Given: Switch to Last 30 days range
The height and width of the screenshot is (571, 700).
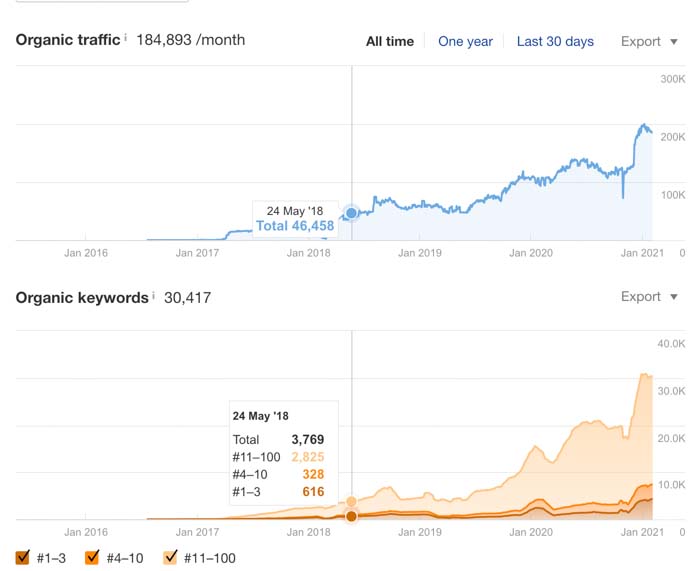Looking at the screenshot, I should tap(555, 42).
